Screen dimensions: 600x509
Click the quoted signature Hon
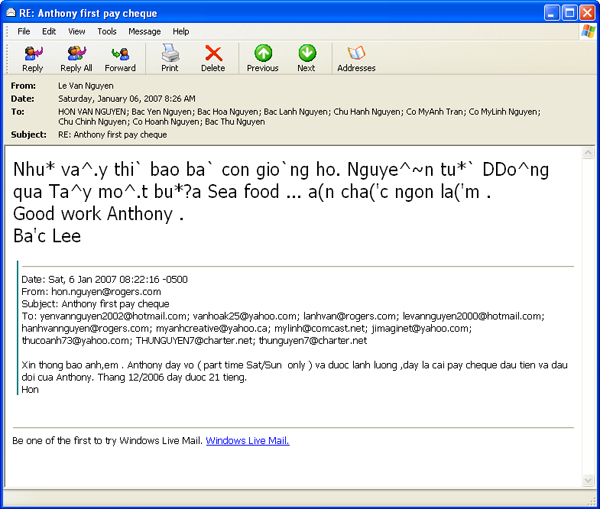pyautogui.click(x=30, y=390)
